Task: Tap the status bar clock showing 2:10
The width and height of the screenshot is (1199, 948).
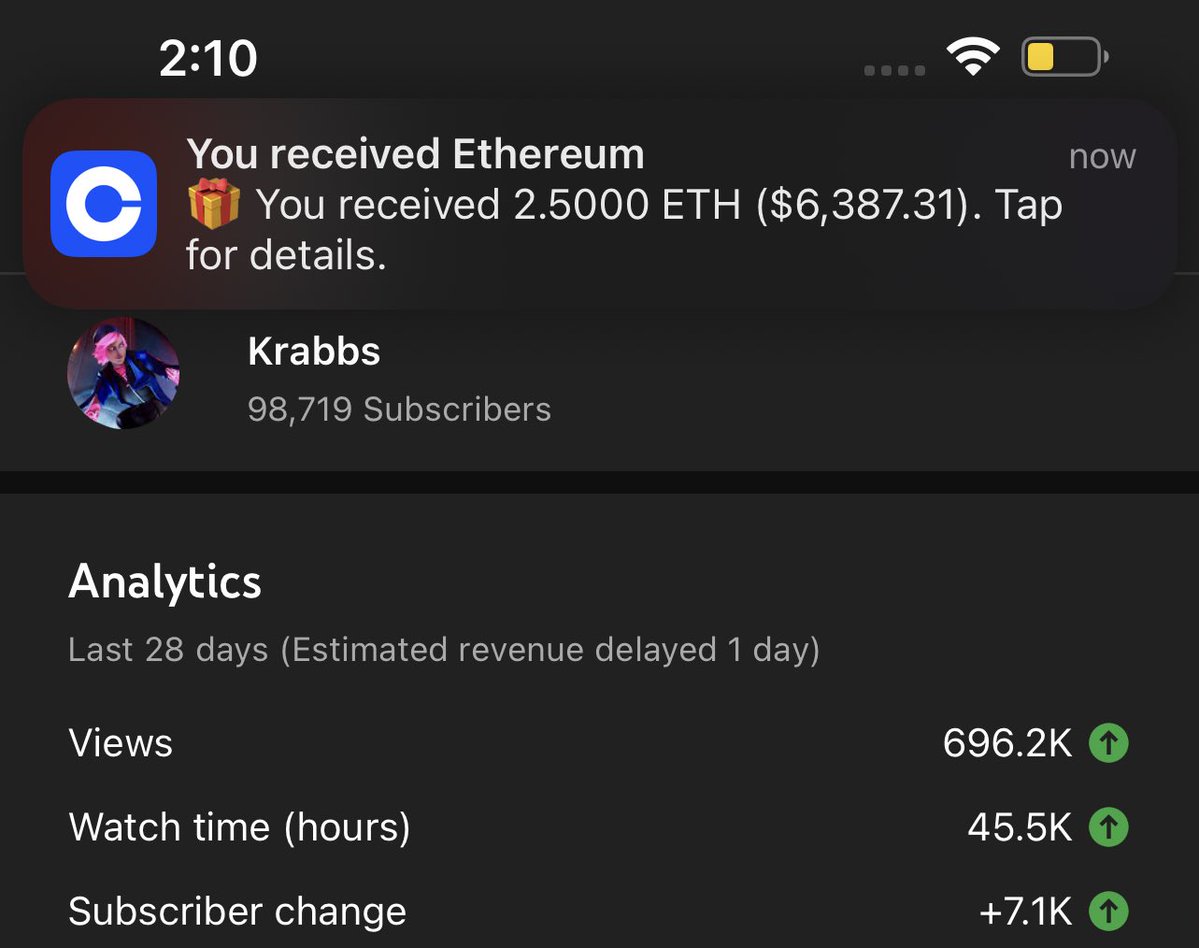Action: point(208,59)
